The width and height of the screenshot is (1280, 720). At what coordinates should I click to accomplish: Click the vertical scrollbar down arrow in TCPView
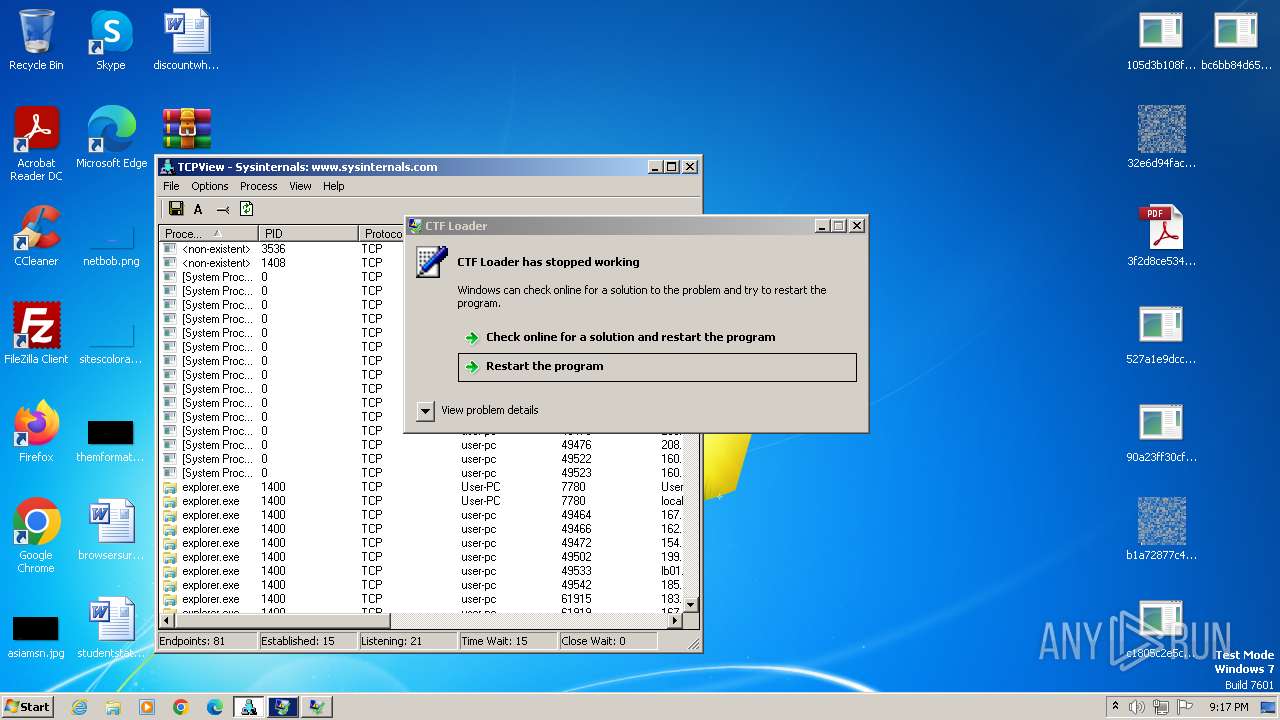tap(690, 605)
